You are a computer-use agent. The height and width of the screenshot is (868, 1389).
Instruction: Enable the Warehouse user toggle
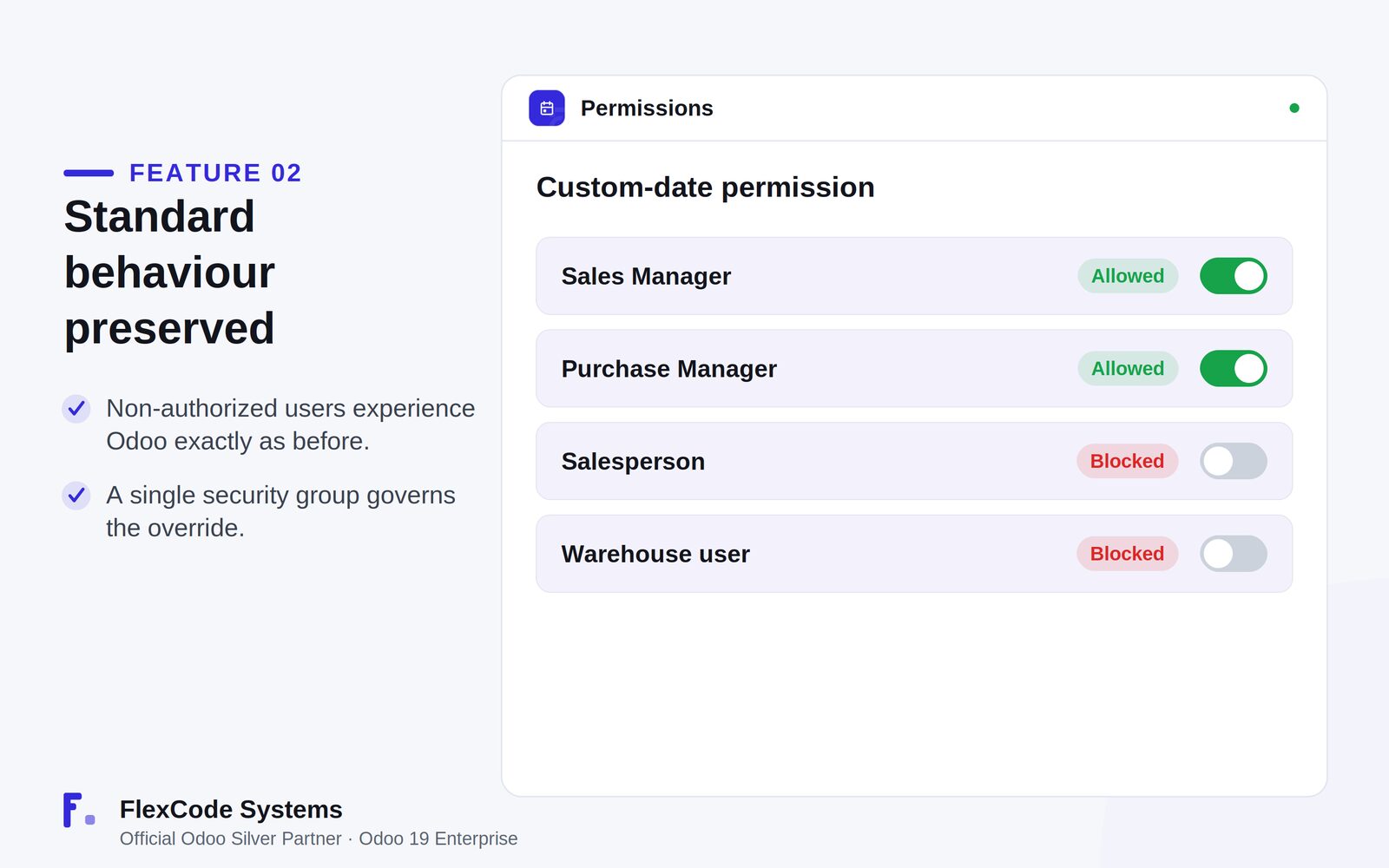click(x=1234, y=554)
